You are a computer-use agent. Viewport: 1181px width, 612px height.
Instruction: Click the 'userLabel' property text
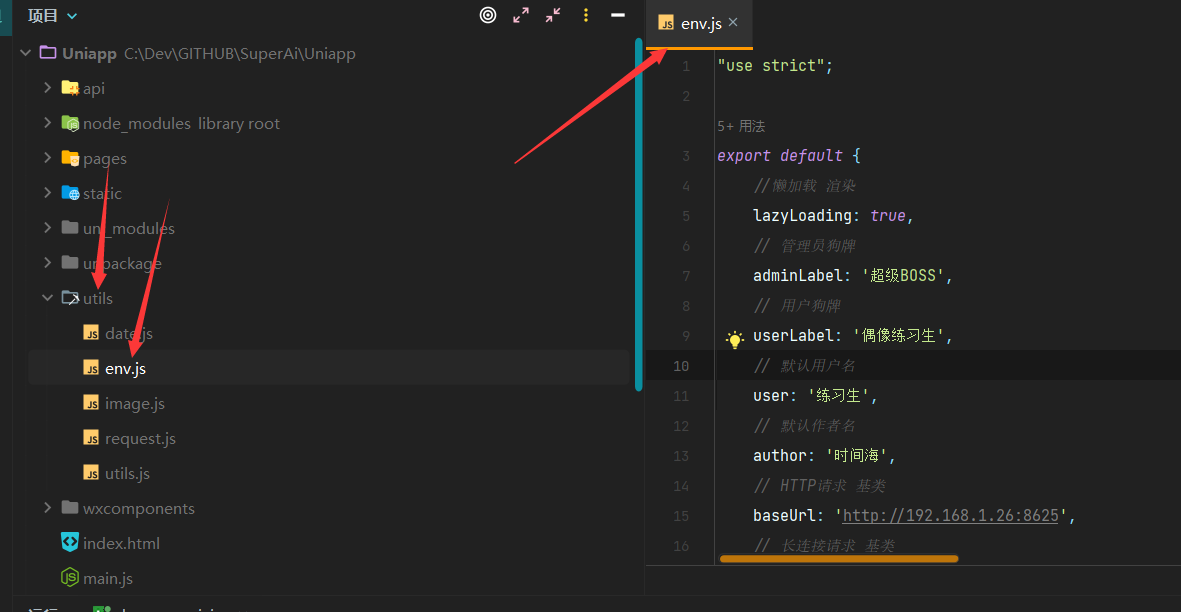[x=793, y=336]
